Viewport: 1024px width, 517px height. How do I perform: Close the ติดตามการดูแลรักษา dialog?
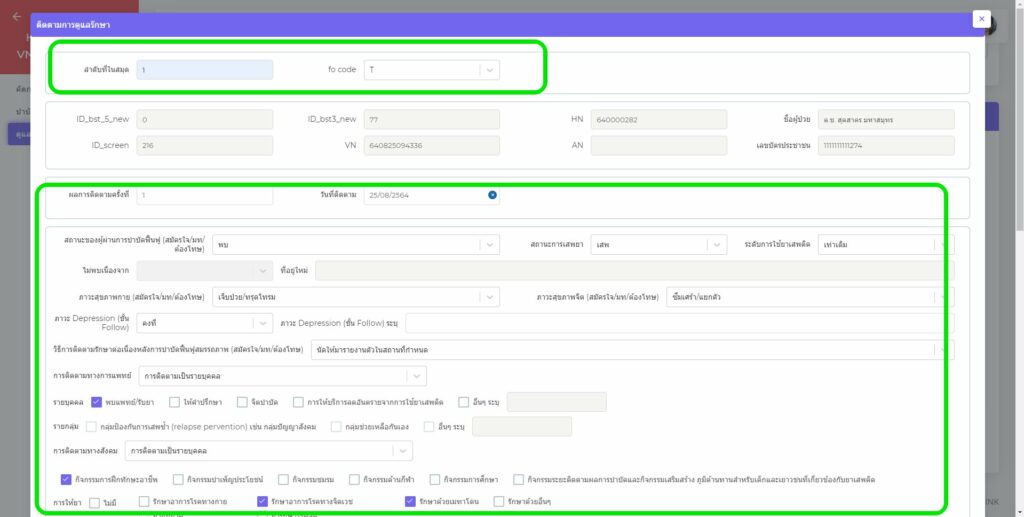pyautogui.click(x=981, y=19)
